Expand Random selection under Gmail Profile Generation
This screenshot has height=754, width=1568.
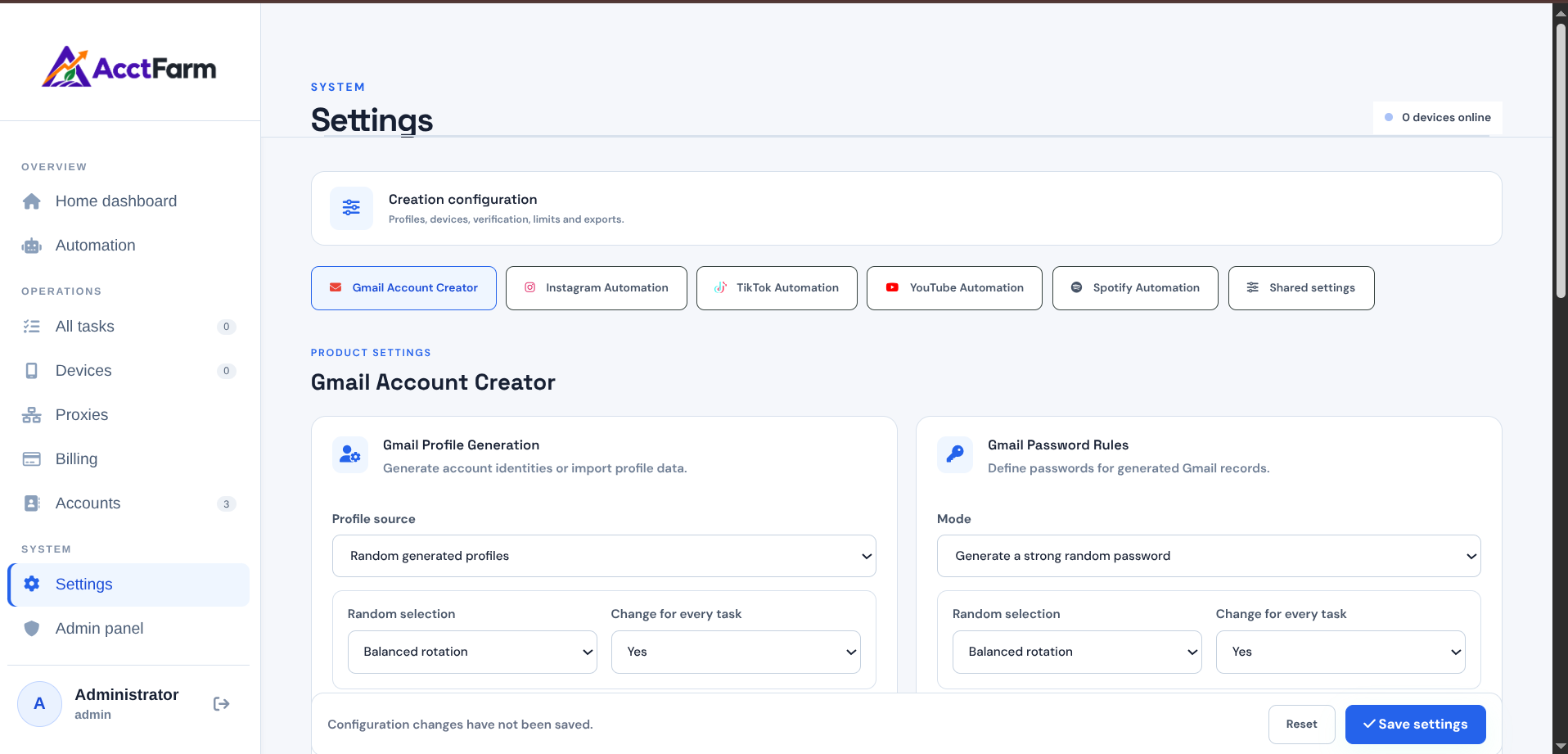tap(472, 652)
